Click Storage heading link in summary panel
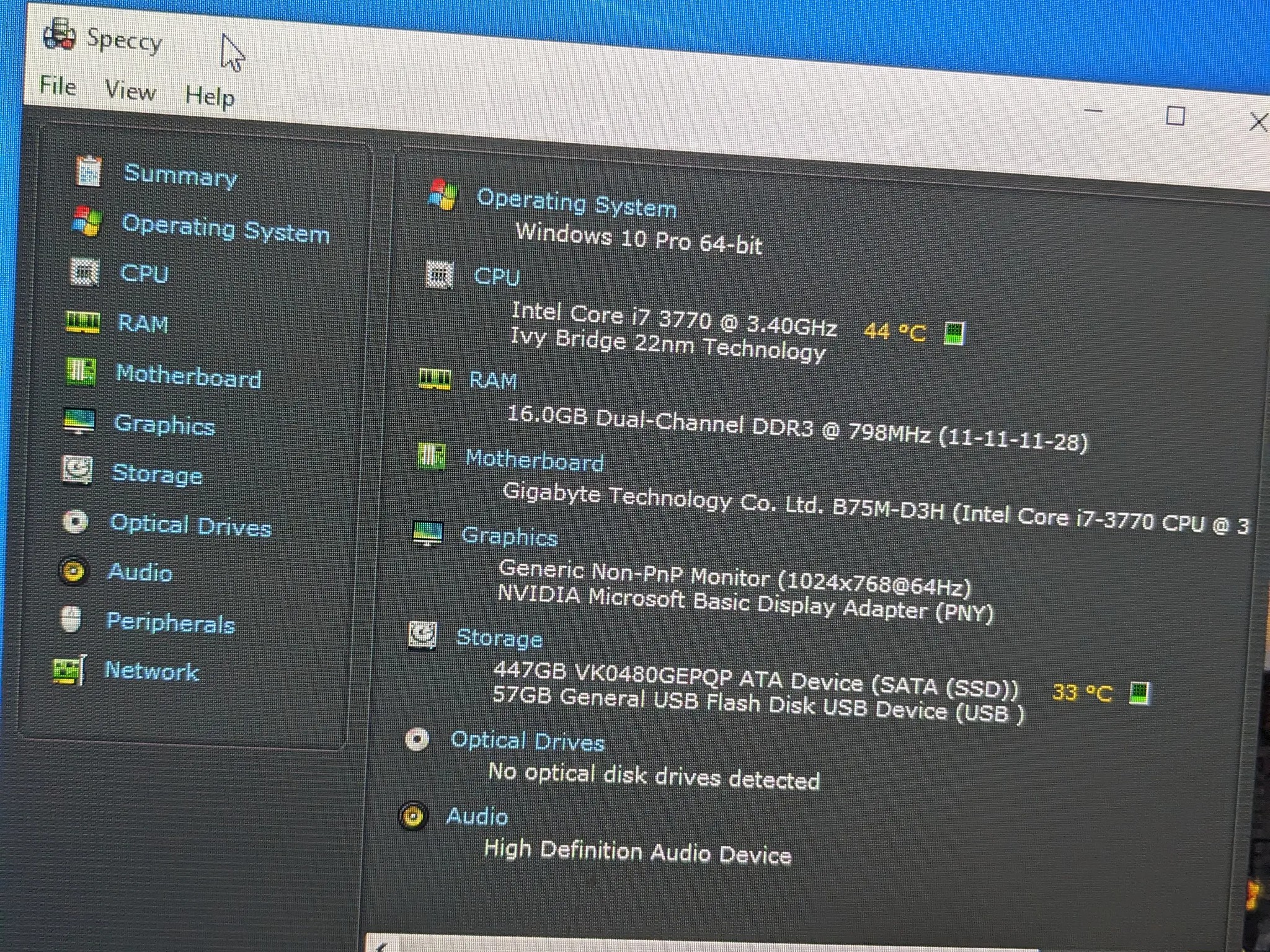 (x=500, y=638)
